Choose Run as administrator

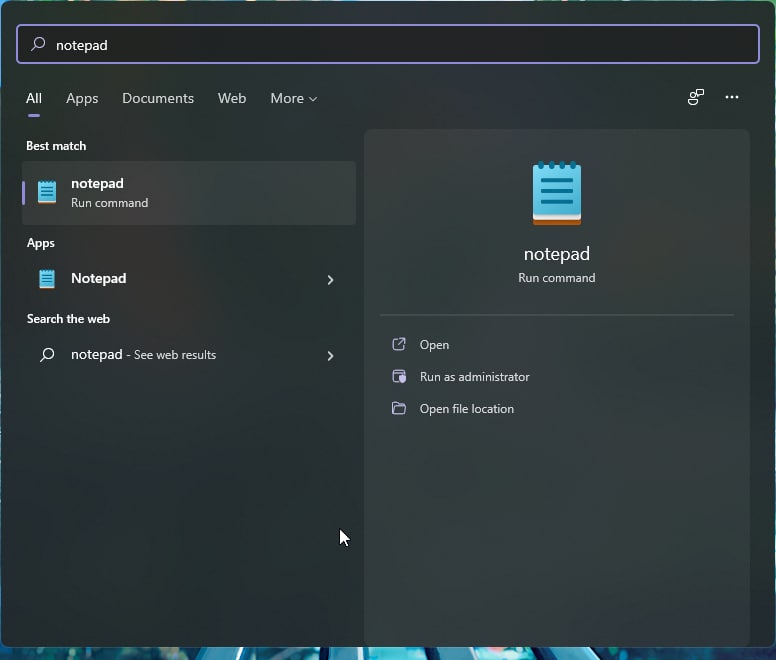point(474,377)
